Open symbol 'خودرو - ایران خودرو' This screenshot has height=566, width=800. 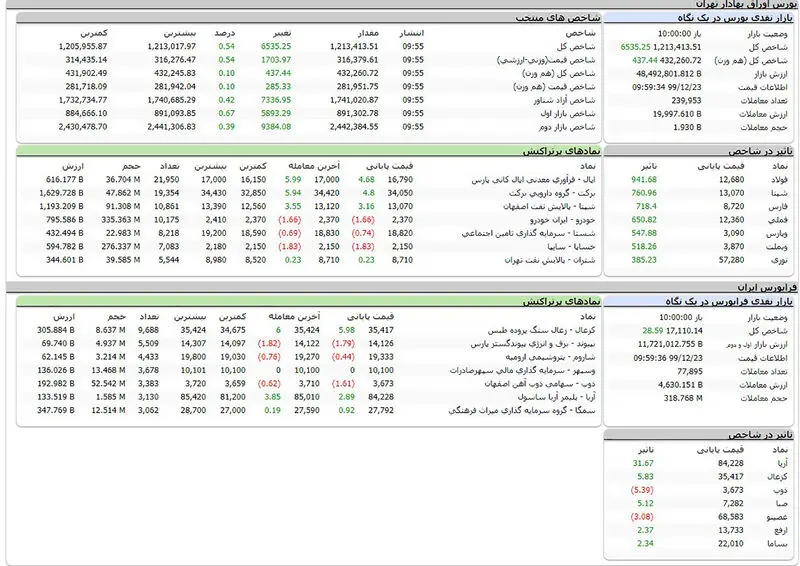563,220
